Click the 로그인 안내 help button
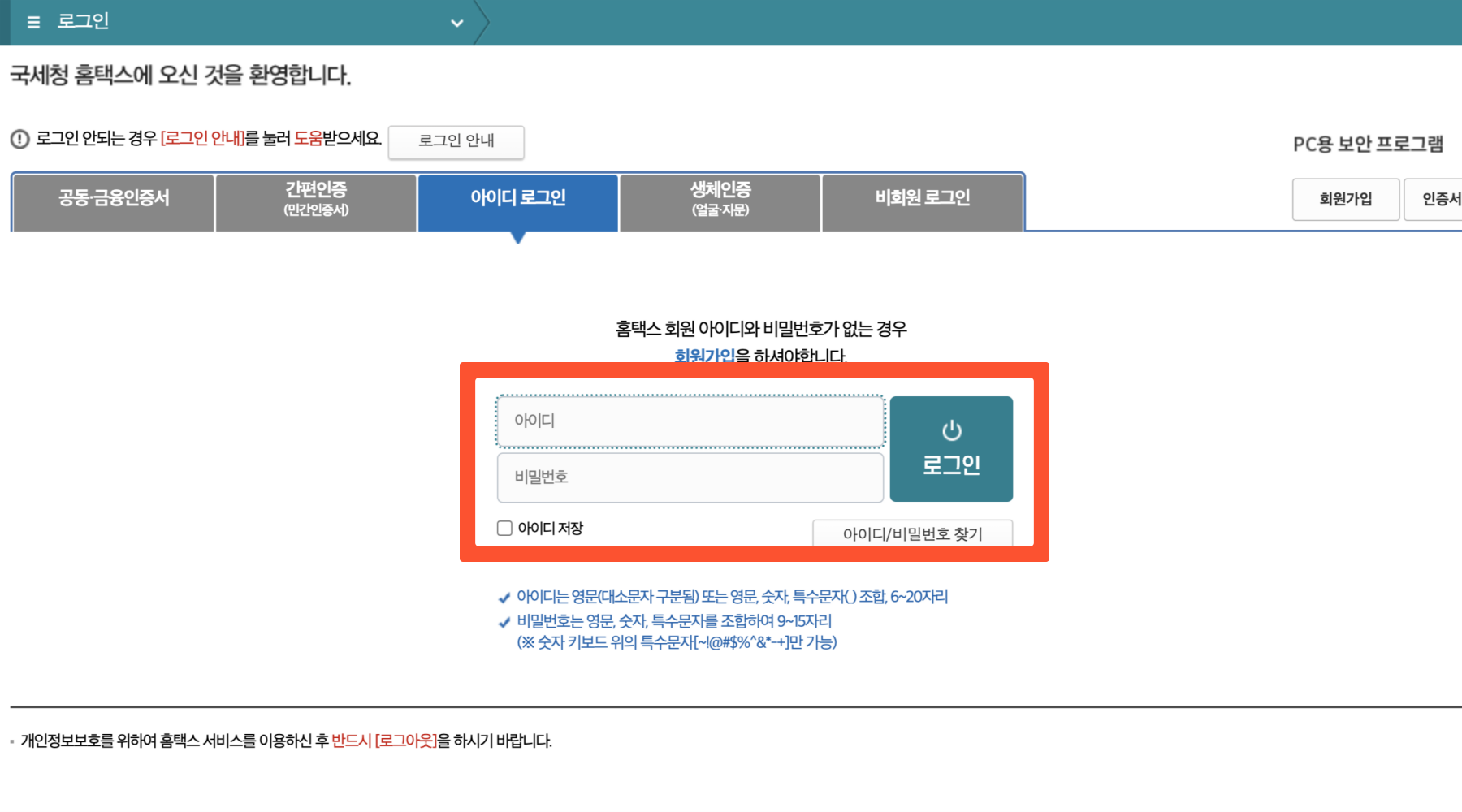1462x812 pixels. (456, 142)
